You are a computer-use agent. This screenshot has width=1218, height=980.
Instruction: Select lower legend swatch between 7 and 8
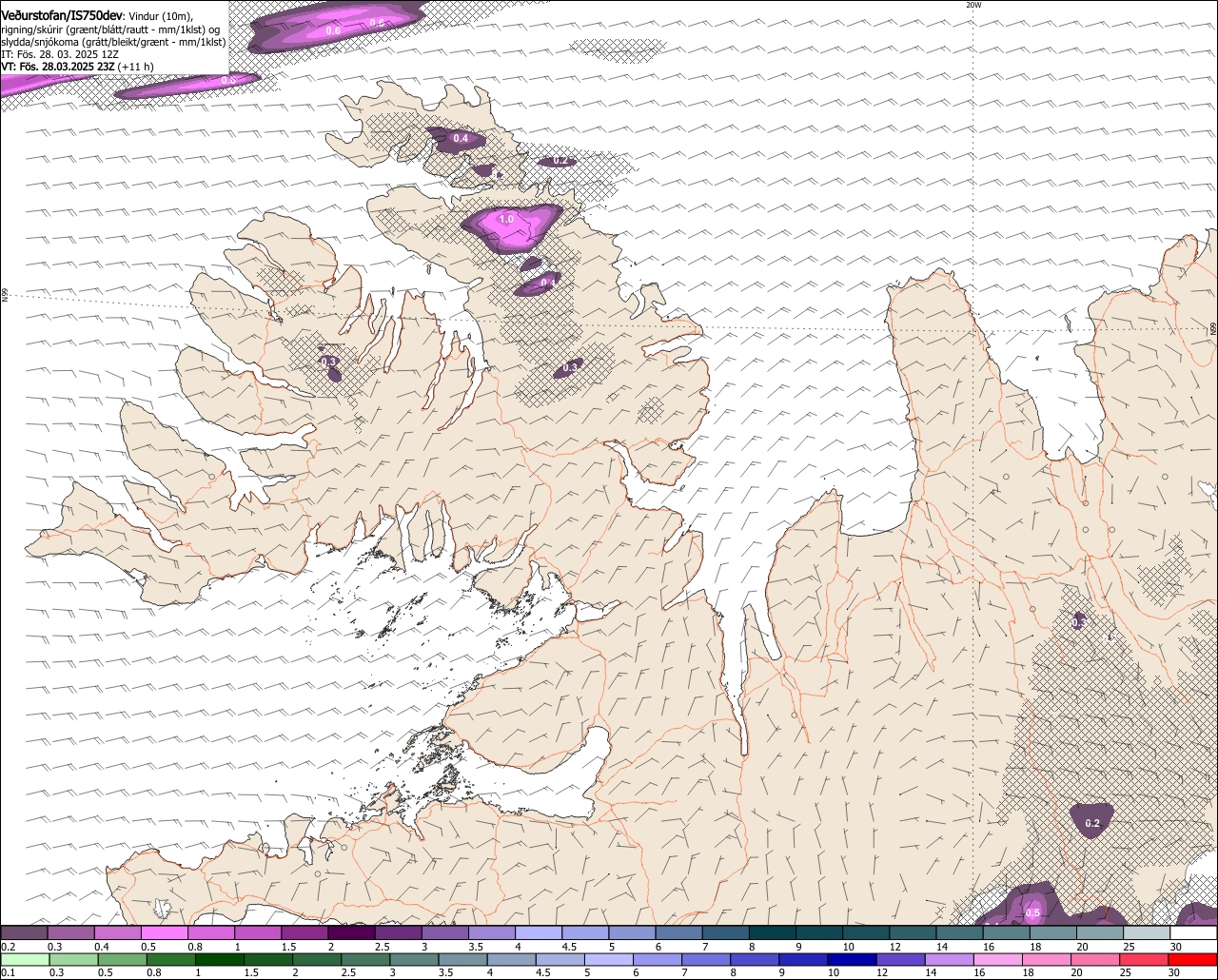click(705, 960)
